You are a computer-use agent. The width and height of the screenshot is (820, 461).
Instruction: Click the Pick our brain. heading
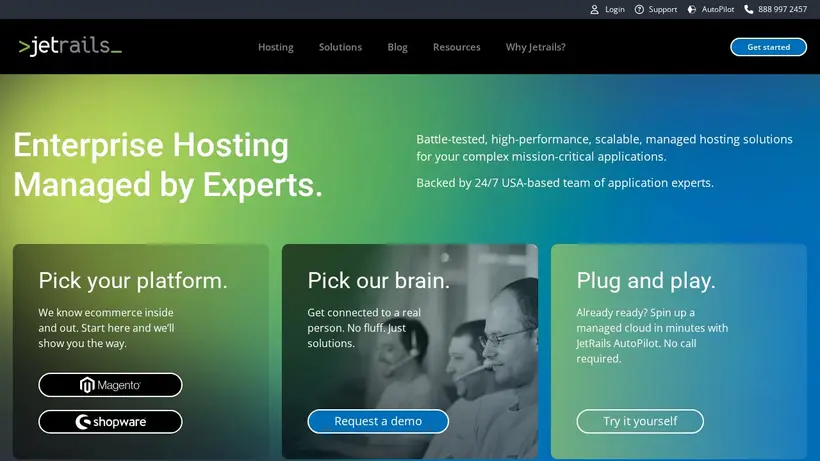tap(379, 281)
